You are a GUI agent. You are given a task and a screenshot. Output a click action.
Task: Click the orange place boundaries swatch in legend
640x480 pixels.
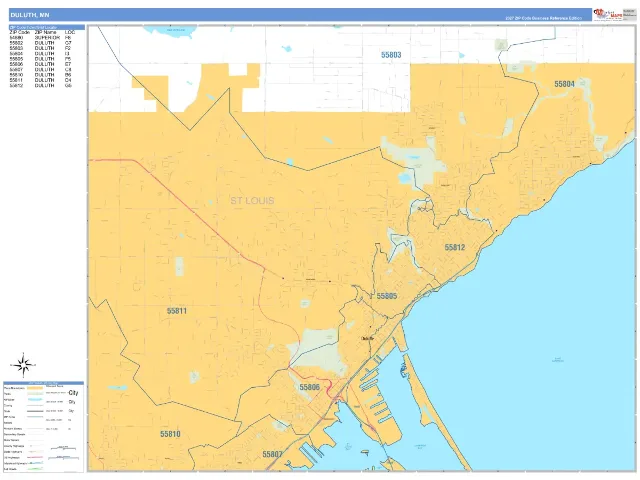point(35,388)
